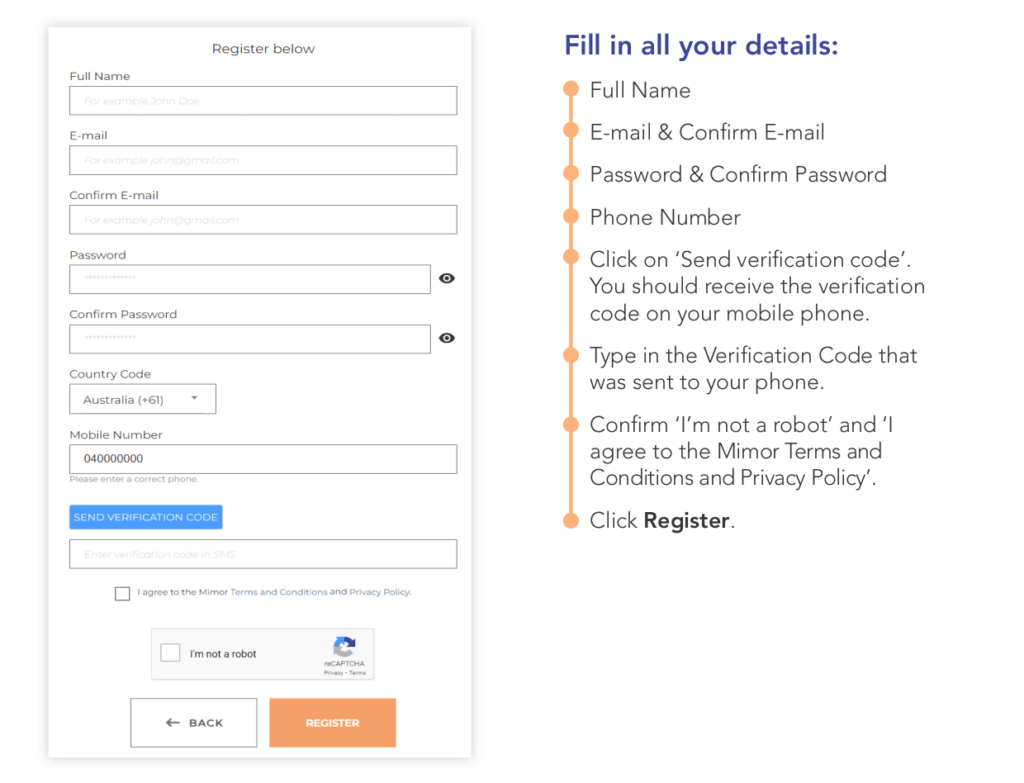1024x783 pixels.
Task: Click the orange Register button
Action: (x=332, y=722)
